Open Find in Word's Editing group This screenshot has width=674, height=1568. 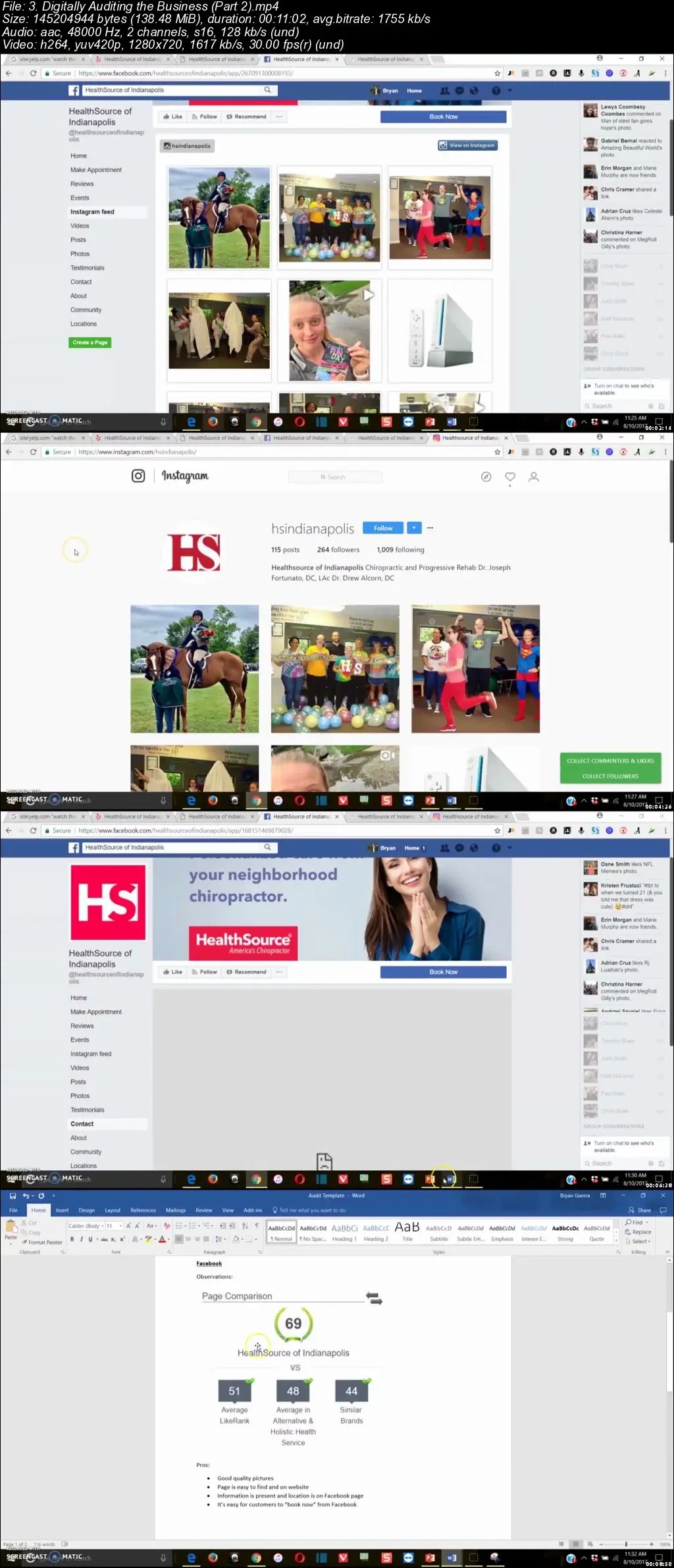[637, 1222]
